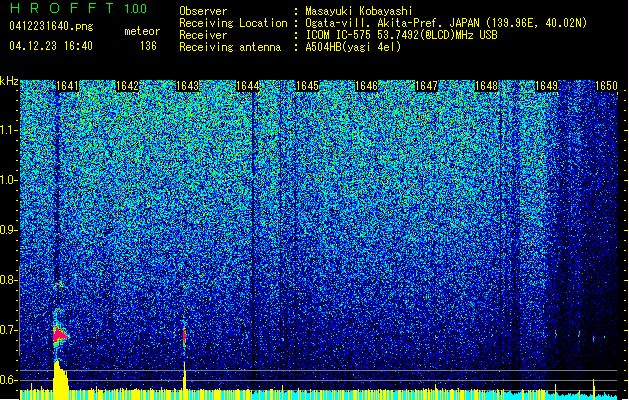
Task: Click the Ogata-vill. Akita-Pref. JAPAN location
Action: 446,23
